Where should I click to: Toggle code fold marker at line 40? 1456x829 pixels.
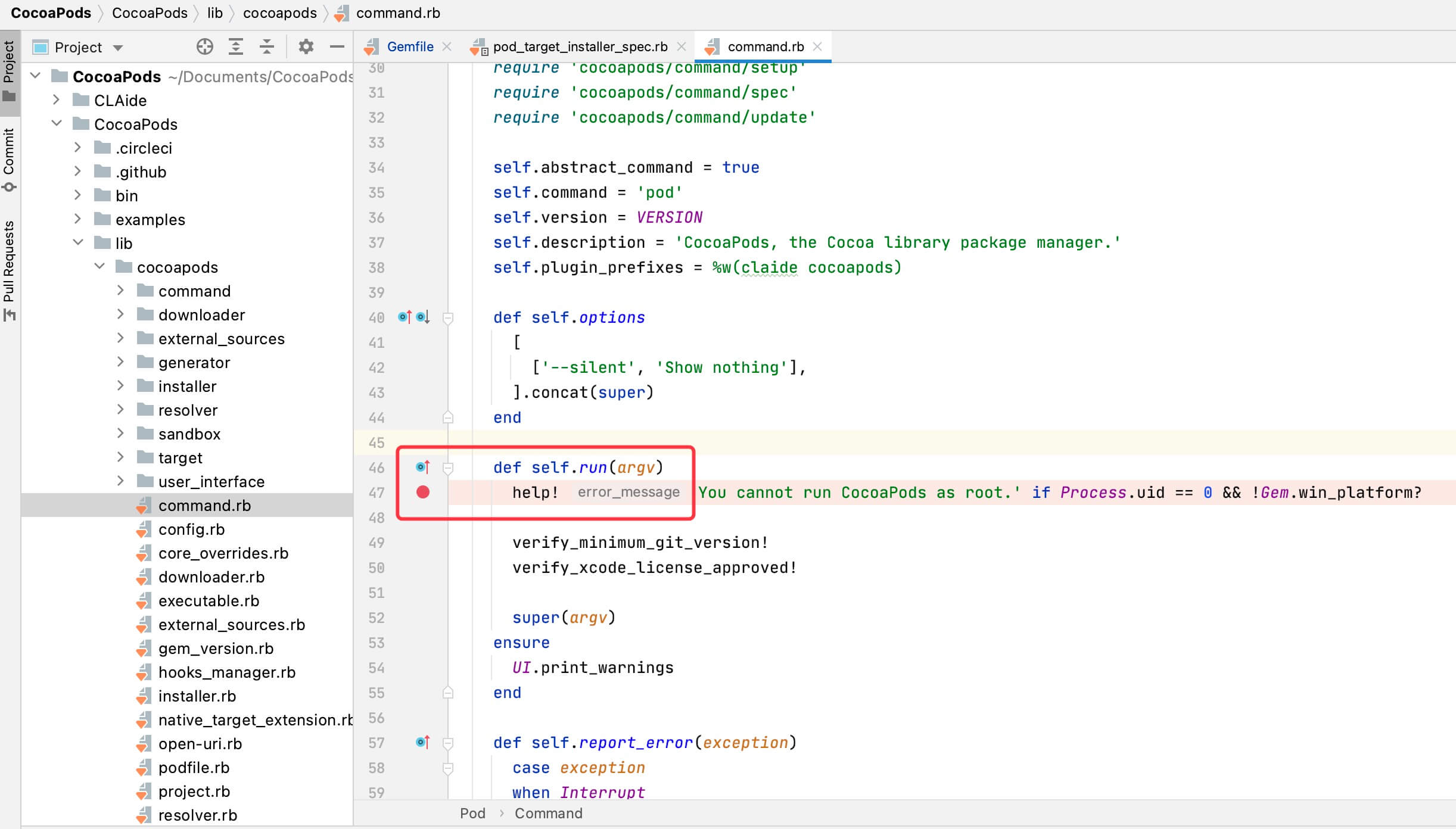coord(448,318)
